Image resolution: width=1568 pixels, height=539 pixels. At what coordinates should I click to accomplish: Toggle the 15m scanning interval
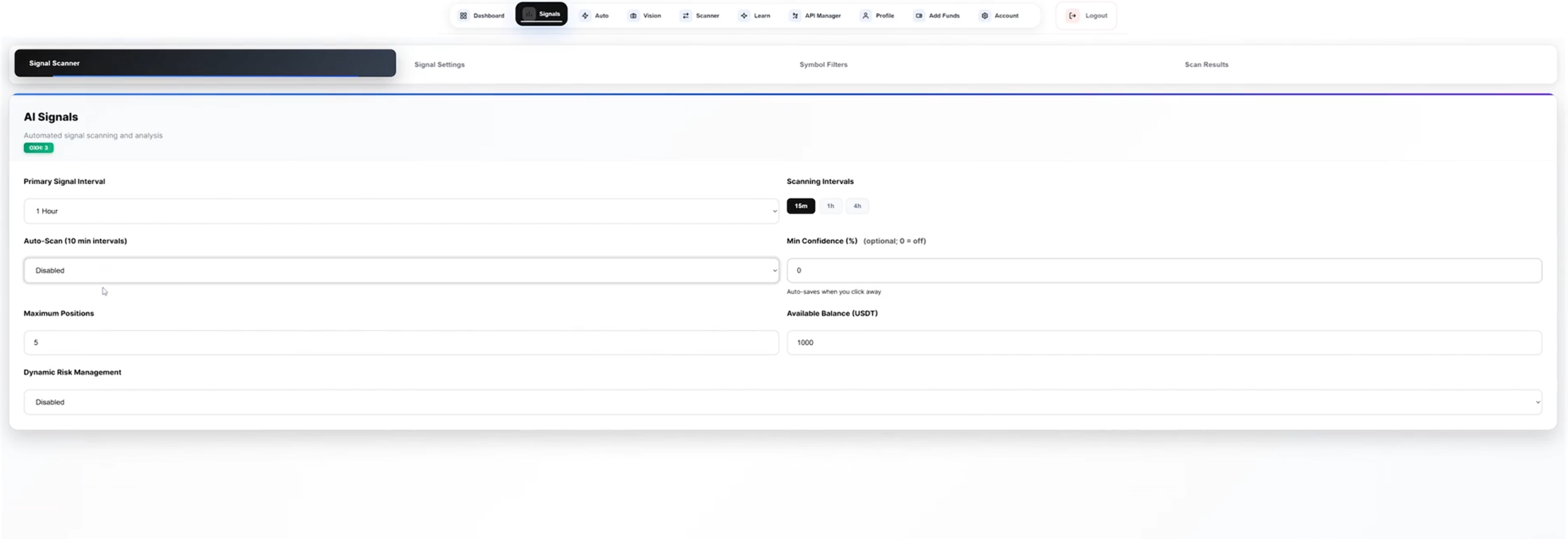tap(800, 206)
